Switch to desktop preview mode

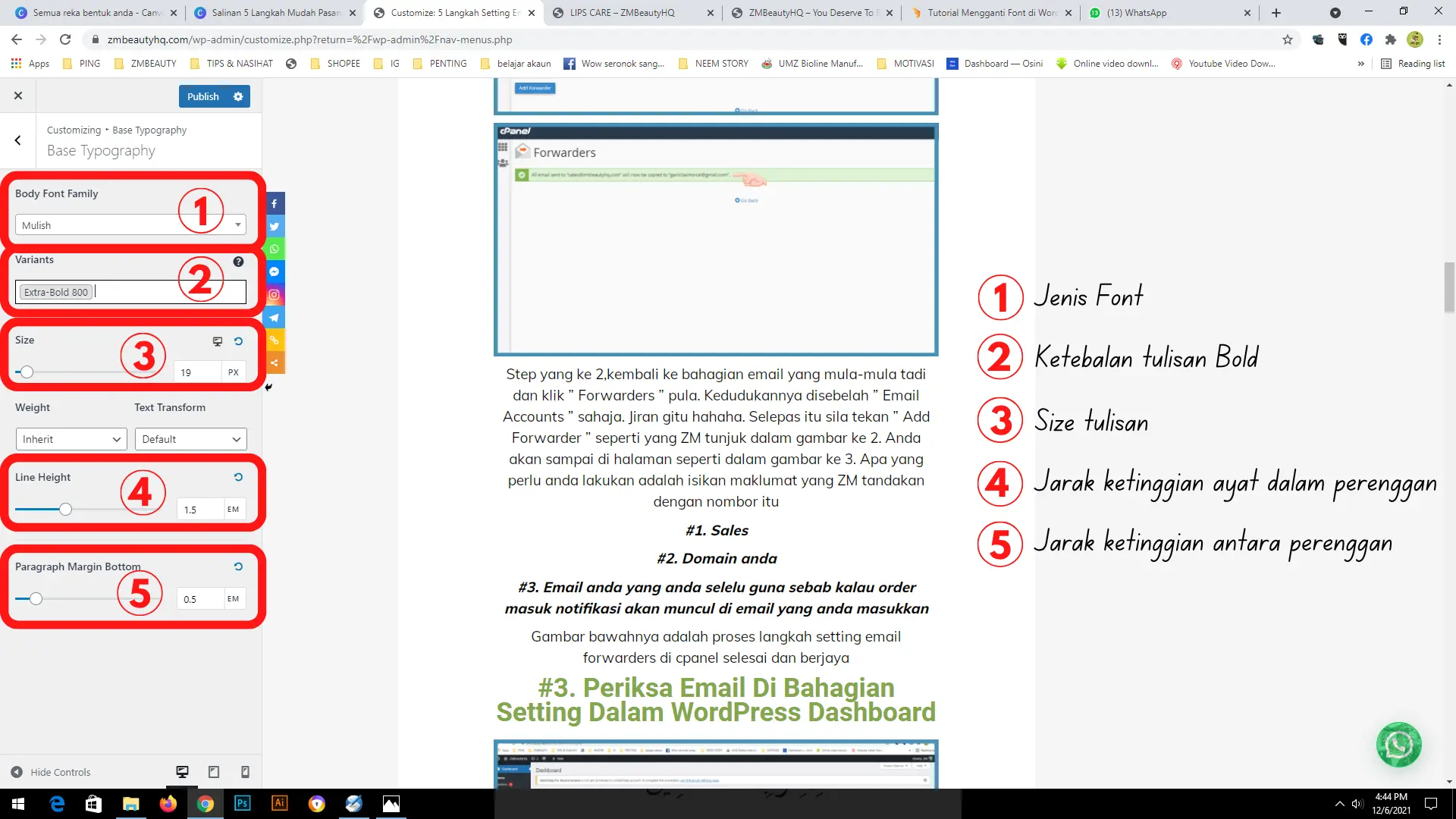pos(182,772)
